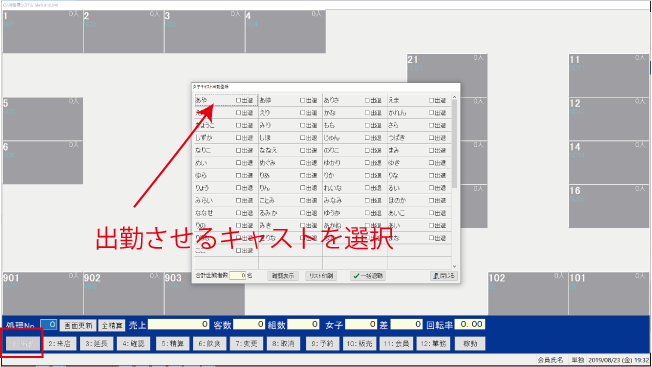The image size is (652, 367).
Task: Tick 出勤 for えま
Action: (x=432, y=101)
